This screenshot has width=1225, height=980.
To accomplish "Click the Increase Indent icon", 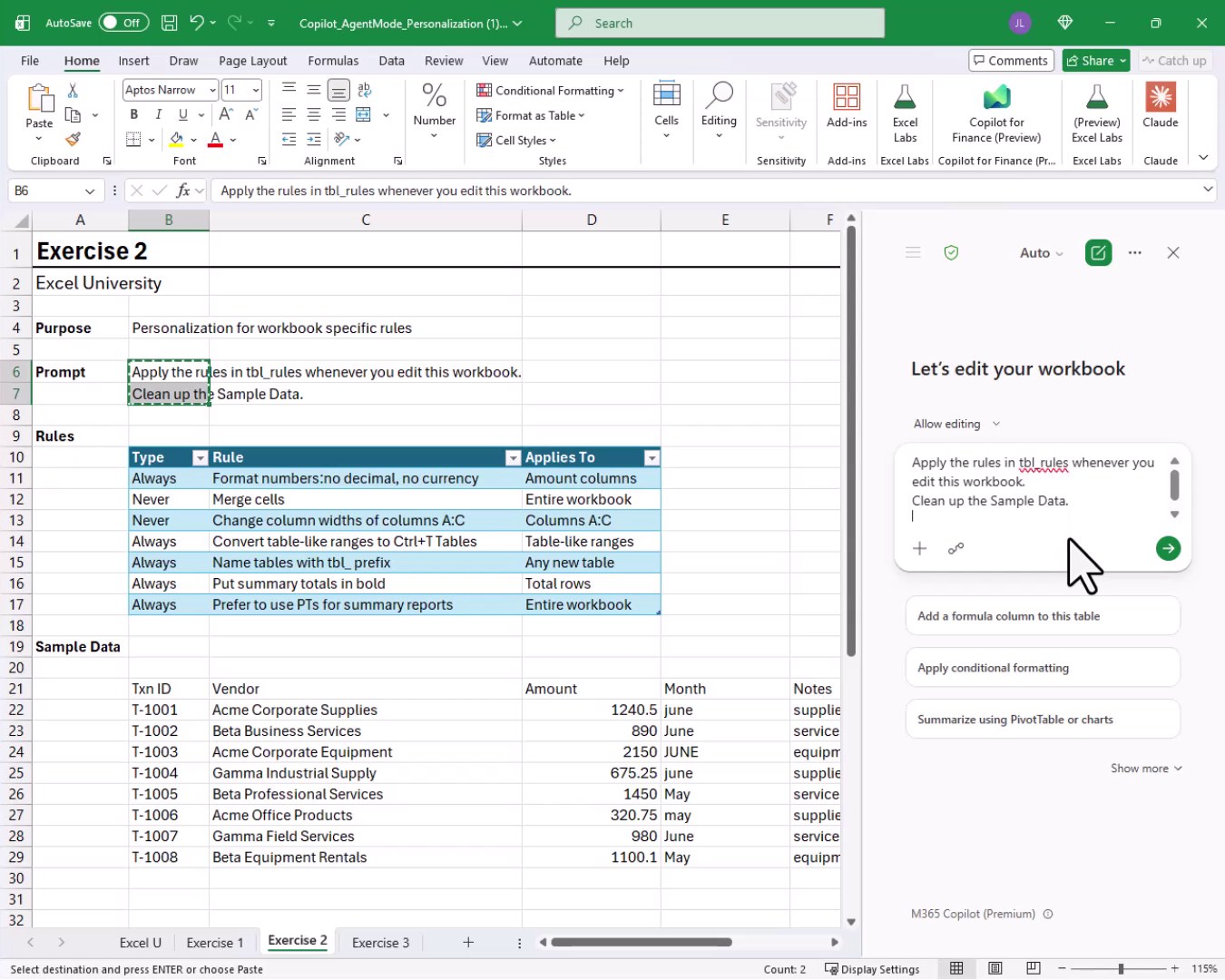I will click(313, 140).
